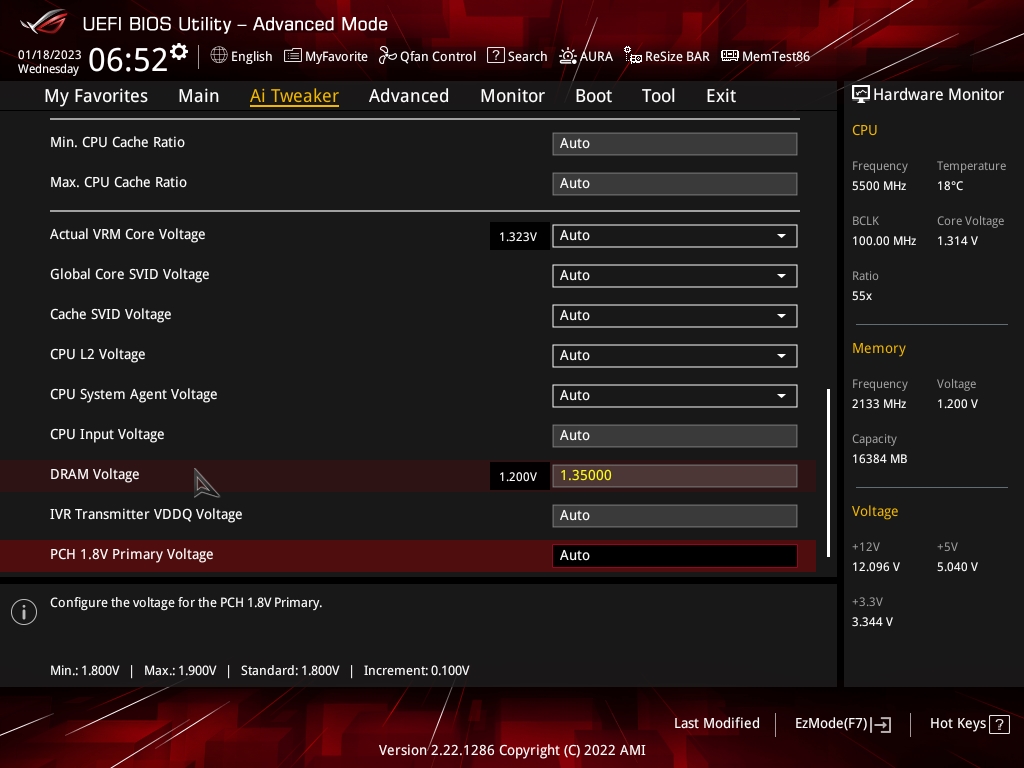
Task: Click Memory Capacity 16384 MB value
Action: 879,459
